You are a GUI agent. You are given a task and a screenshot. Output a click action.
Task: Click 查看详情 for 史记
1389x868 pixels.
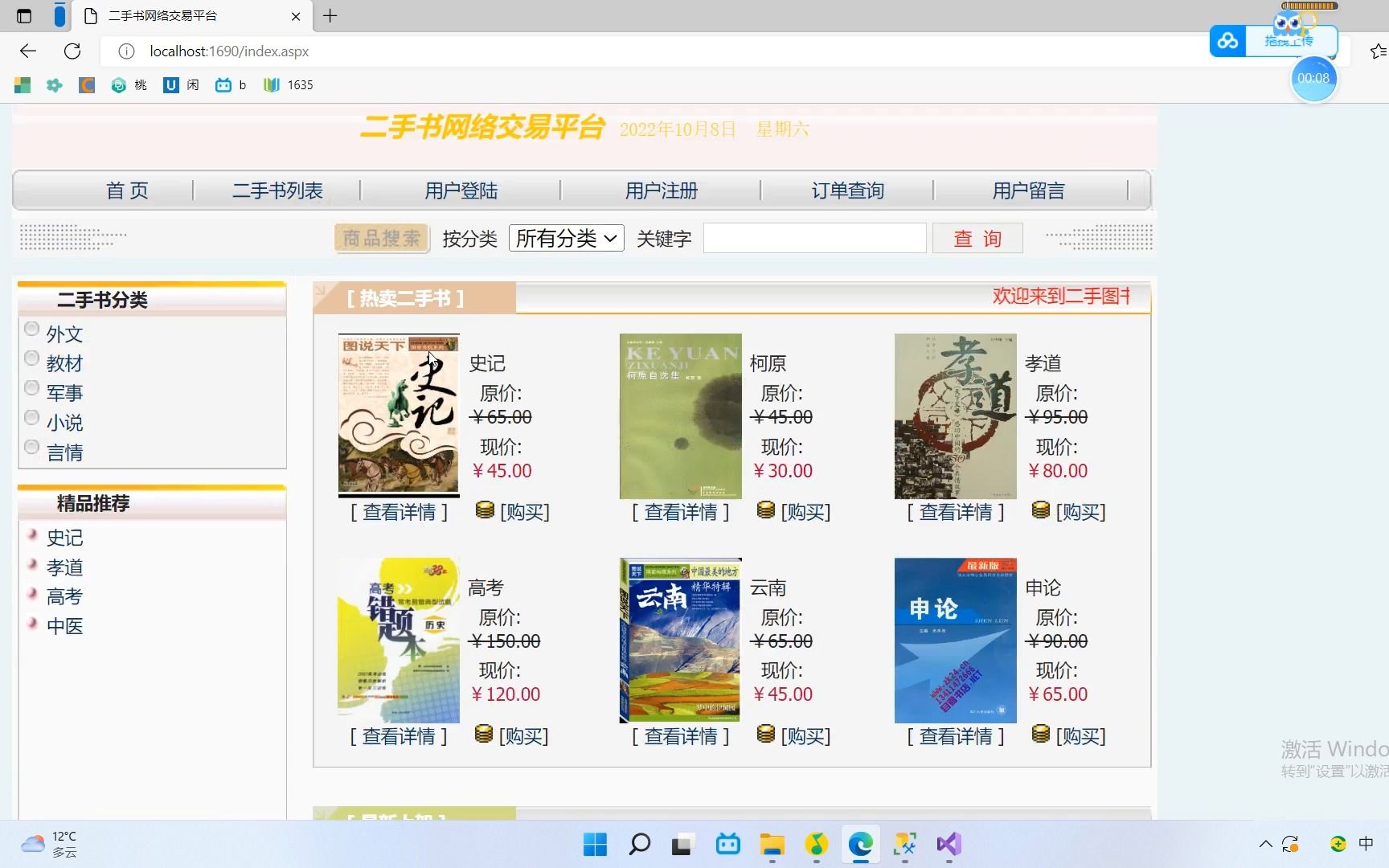(x=399, y=512)
